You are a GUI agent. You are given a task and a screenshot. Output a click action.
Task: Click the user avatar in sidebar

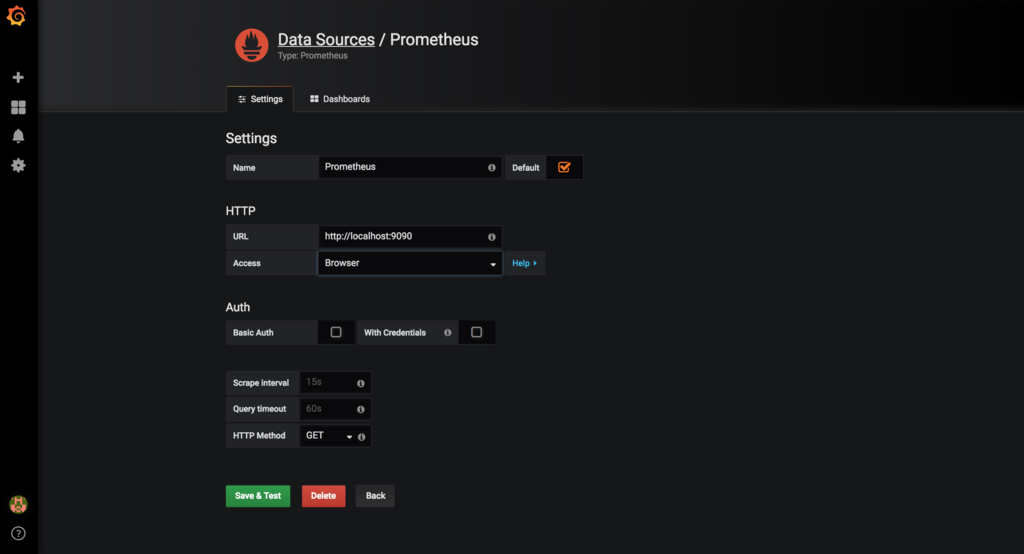(x=18, y=504)
